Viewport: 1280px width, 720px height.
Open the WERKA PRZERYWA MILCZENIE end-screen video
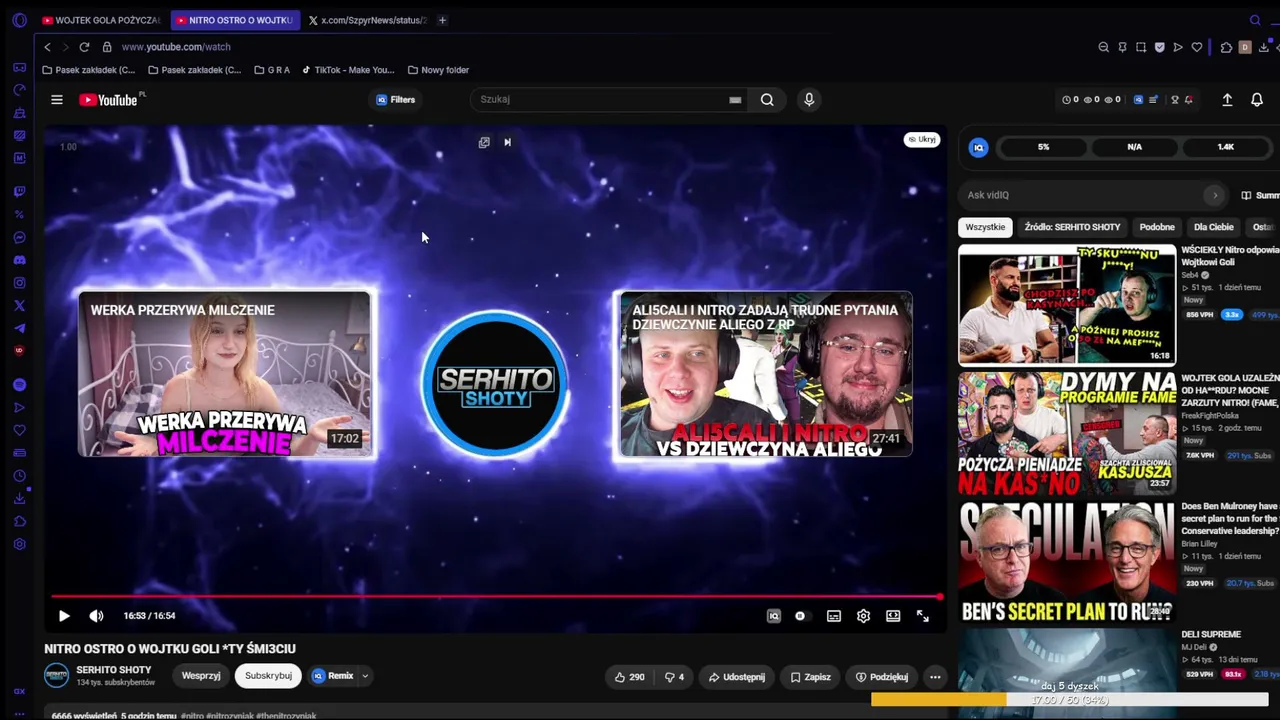[x=225, y=374]
